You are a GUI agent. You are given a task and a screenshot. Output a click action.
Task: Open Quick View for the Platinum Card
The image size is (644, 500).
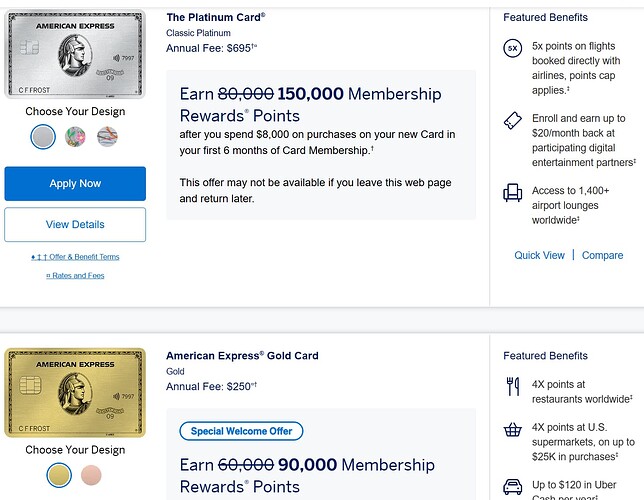tap(539, 255)
